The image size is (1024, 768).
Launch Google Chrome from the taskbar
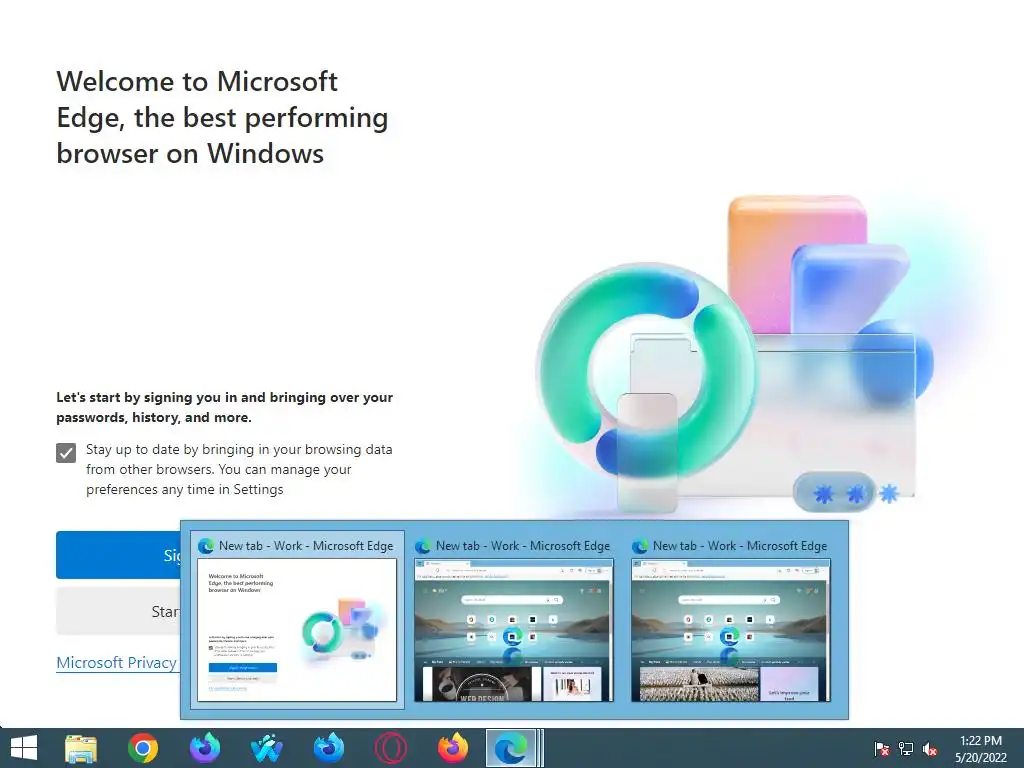click(x=143, y=748)
